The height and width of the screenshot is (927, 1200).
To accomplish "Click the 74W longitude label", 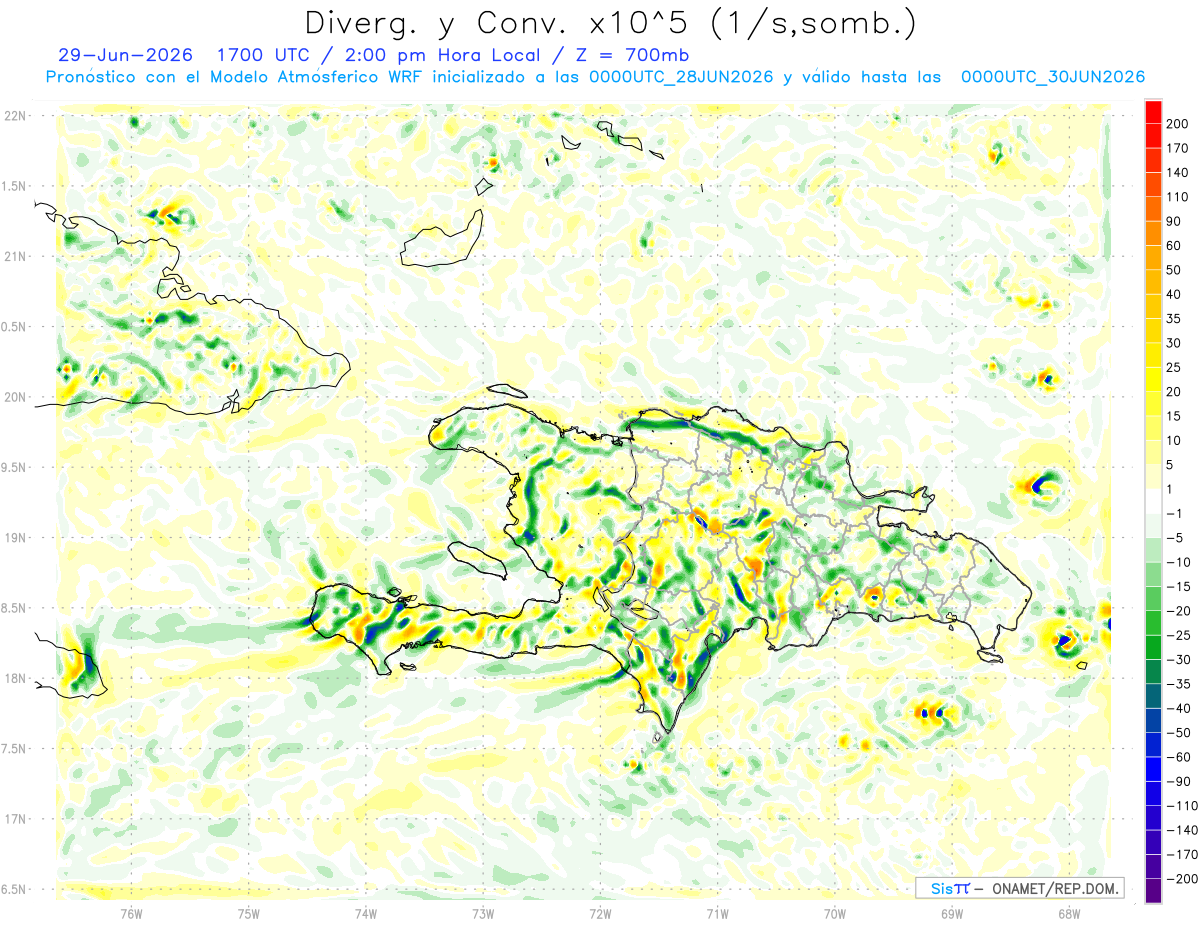I will tap(366, 912).
